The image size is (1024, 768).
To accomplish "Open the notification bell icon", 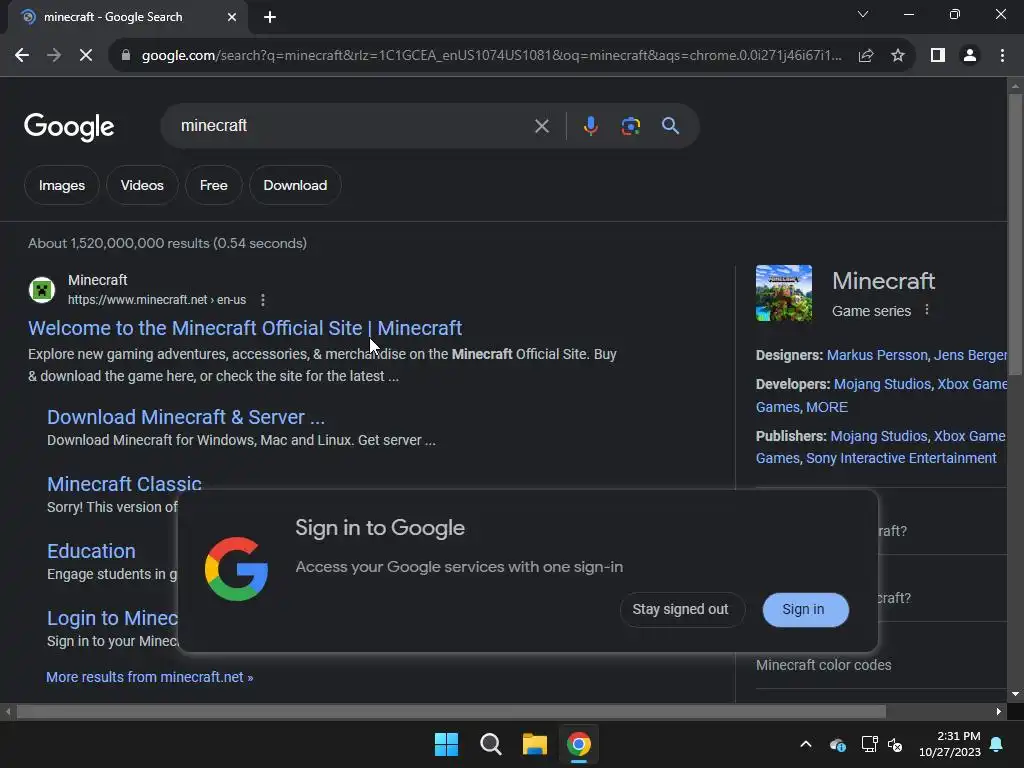I will (x=997, y=744).
